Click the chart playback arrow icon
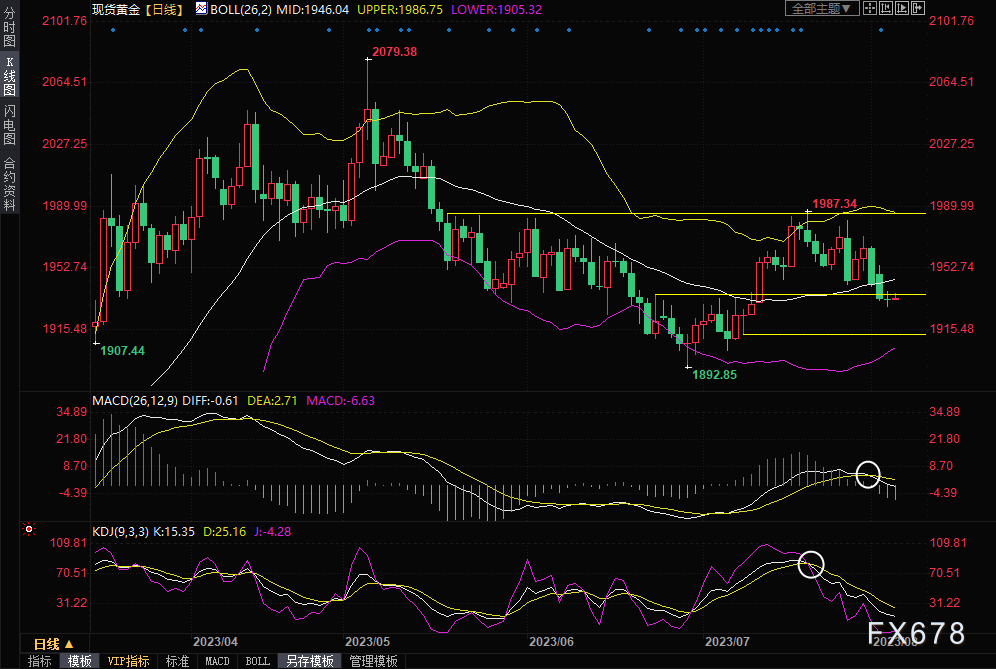Viewport: 996px width, 669px height. pos(900,8)
